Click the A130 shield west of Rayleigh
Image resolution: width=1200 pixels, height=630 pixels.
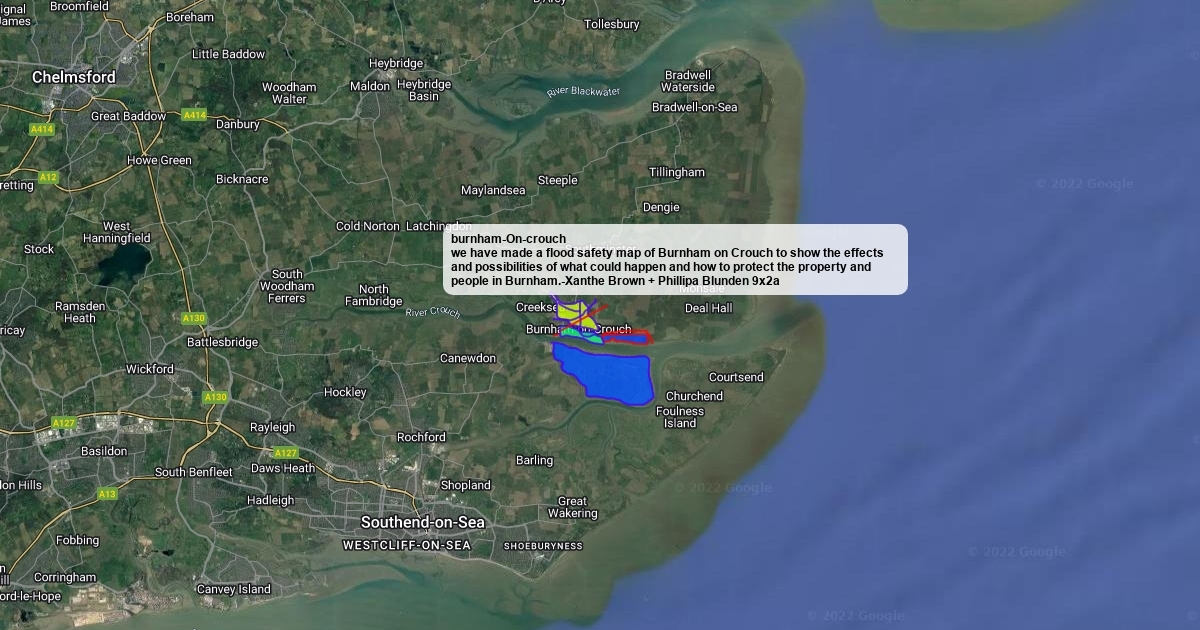pos(215,397)
